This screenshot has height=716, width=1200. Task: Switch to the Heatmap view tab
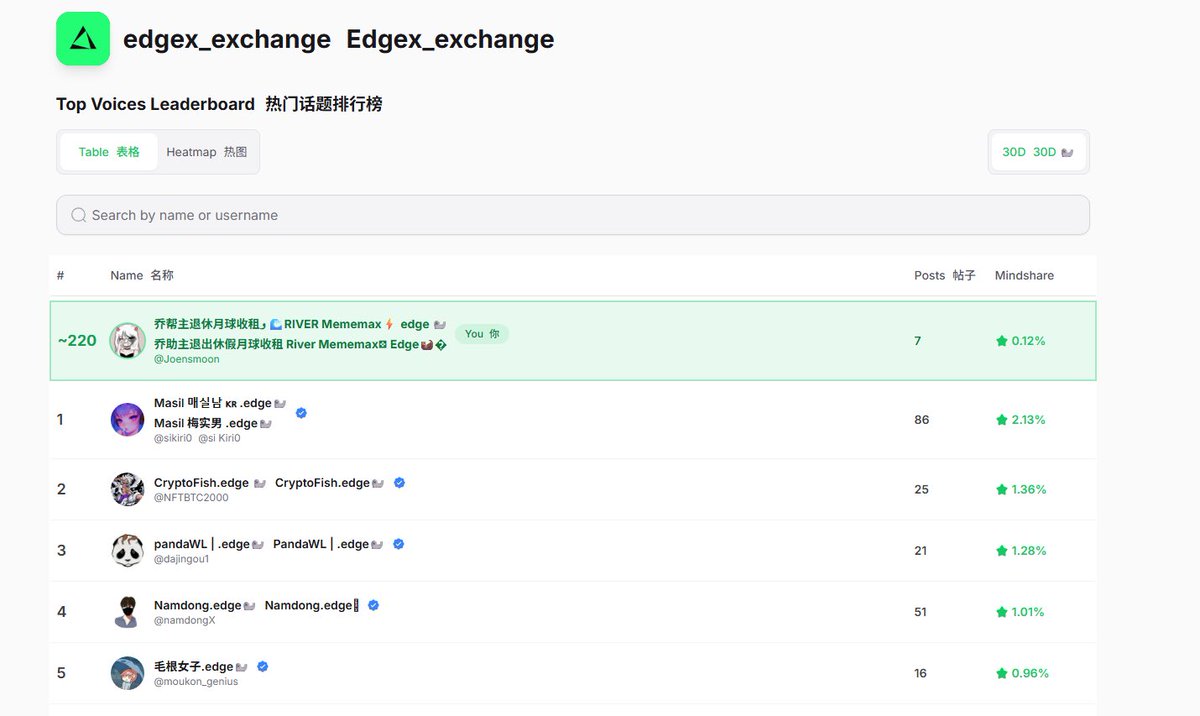pos(206,152)
